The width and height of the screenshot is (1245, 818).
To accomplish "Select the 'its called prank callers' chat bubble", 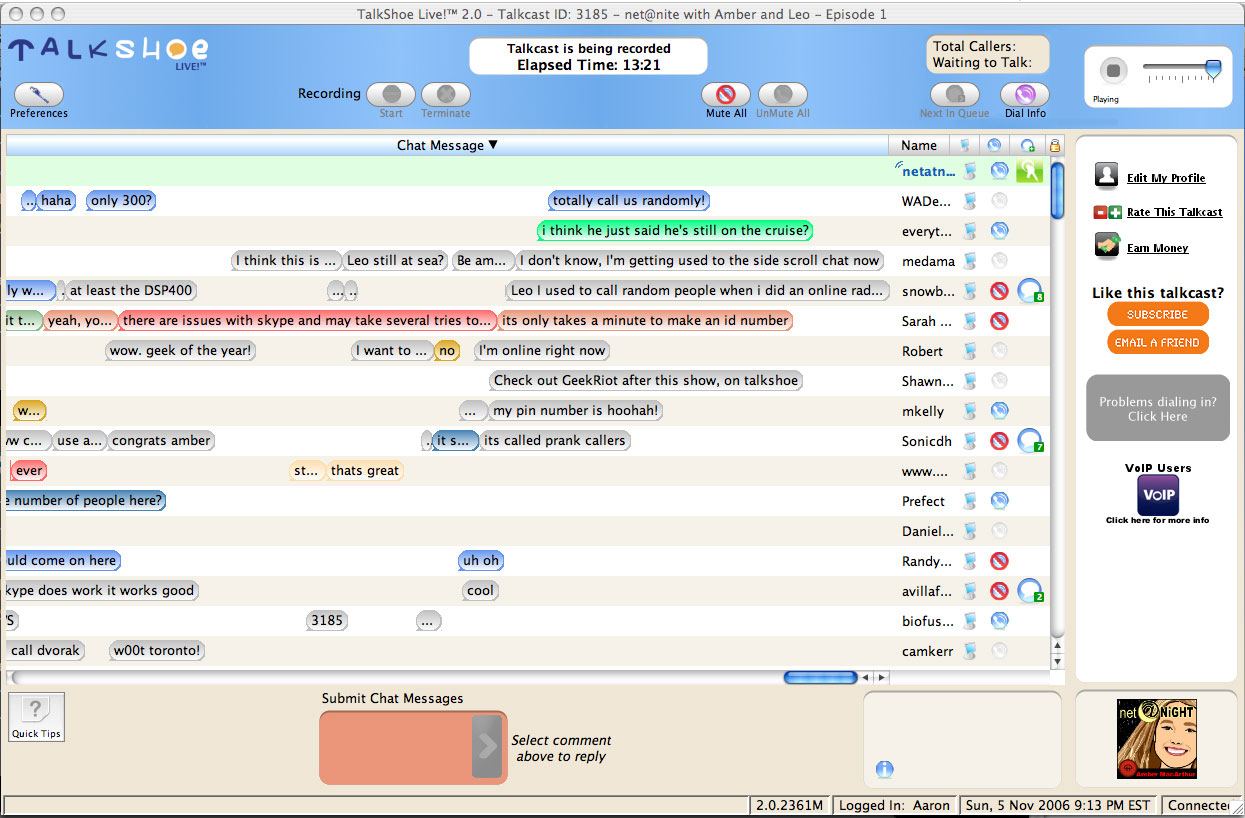I will click(x=554, y=440).
